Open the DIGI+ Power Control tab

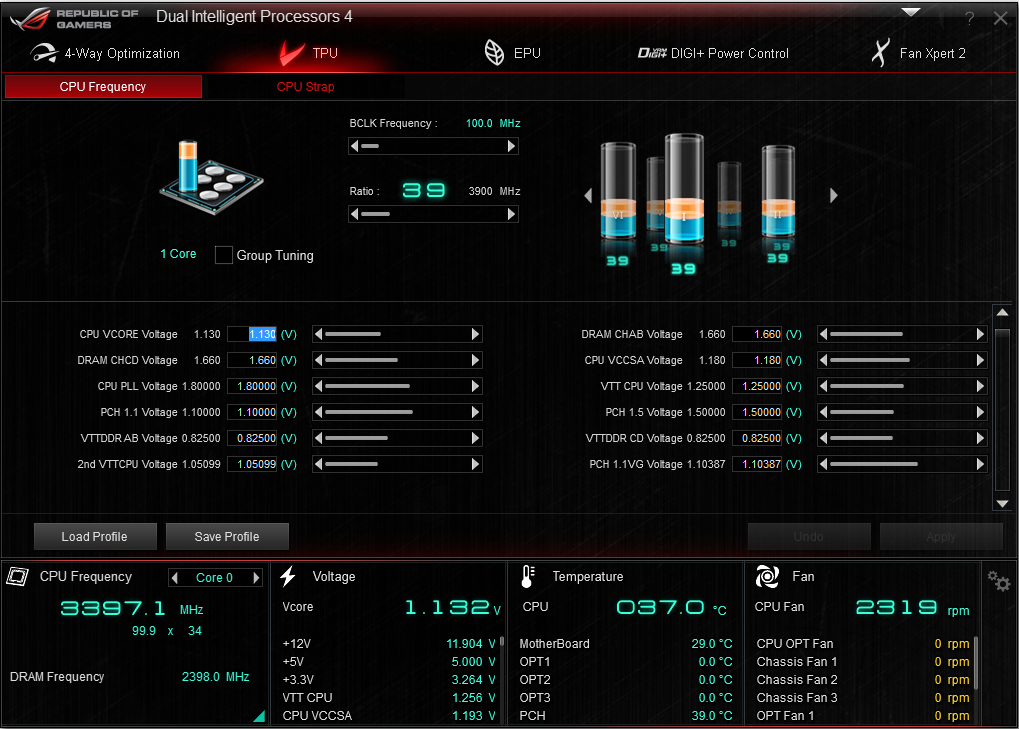(713, 53)
